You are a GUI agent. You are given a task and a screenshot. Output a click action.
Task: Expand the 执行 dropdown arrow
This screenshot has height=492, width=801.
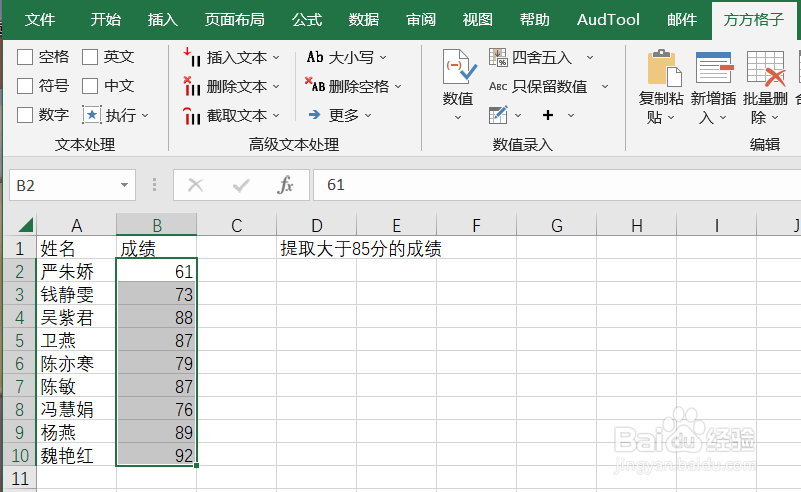[145, 116]
